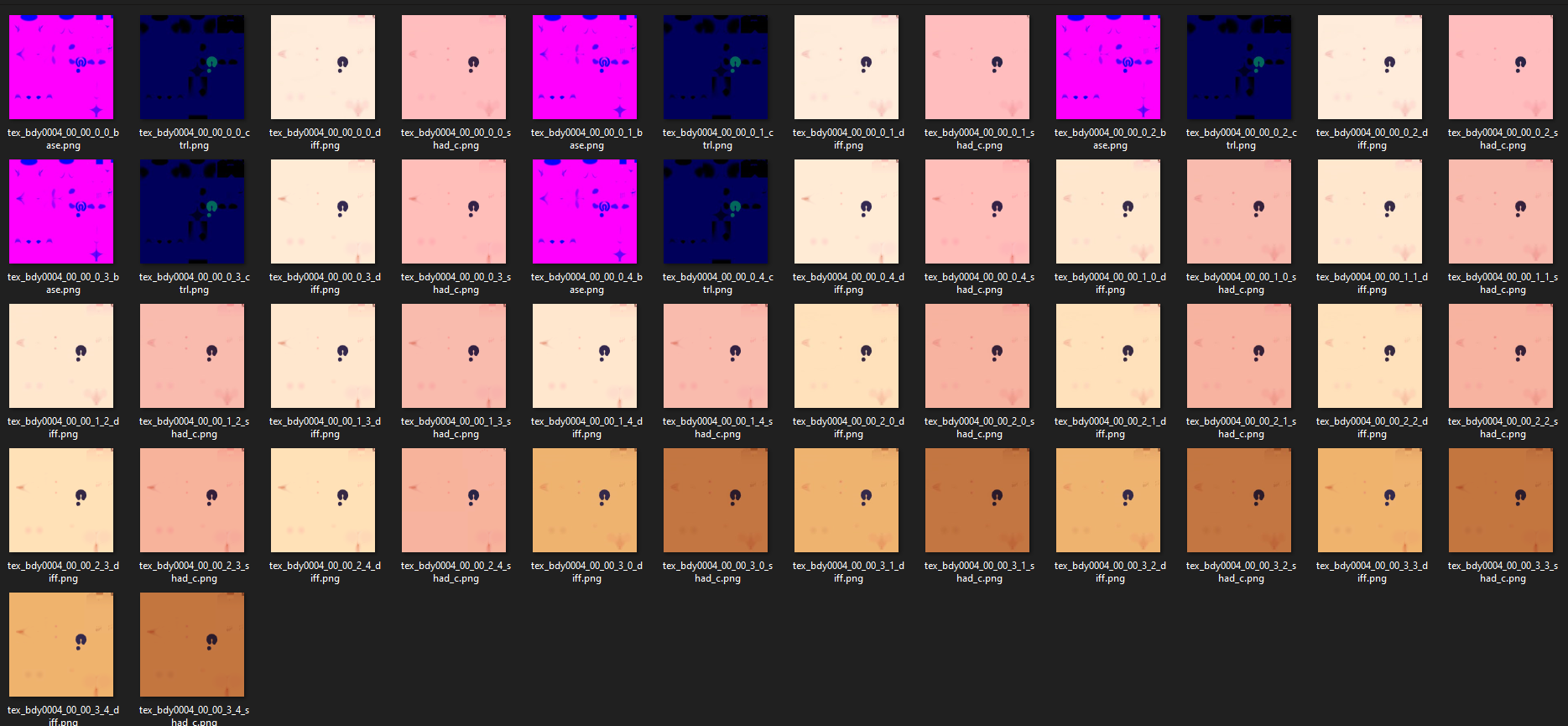Select the tex_bdy0004_00_00_0_0_base.png thumbnail

[x=61, y=67]
